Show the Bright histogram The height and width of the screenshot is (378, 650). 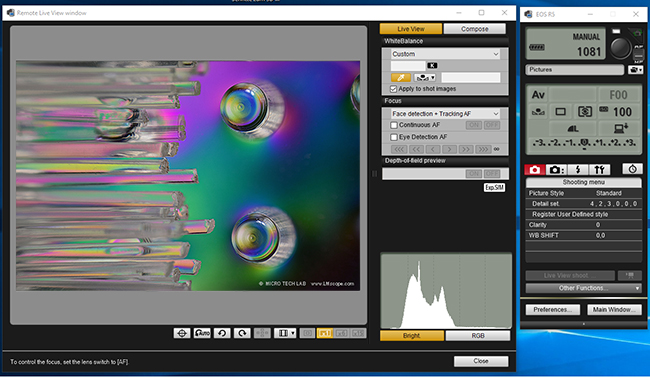point(412,336)
